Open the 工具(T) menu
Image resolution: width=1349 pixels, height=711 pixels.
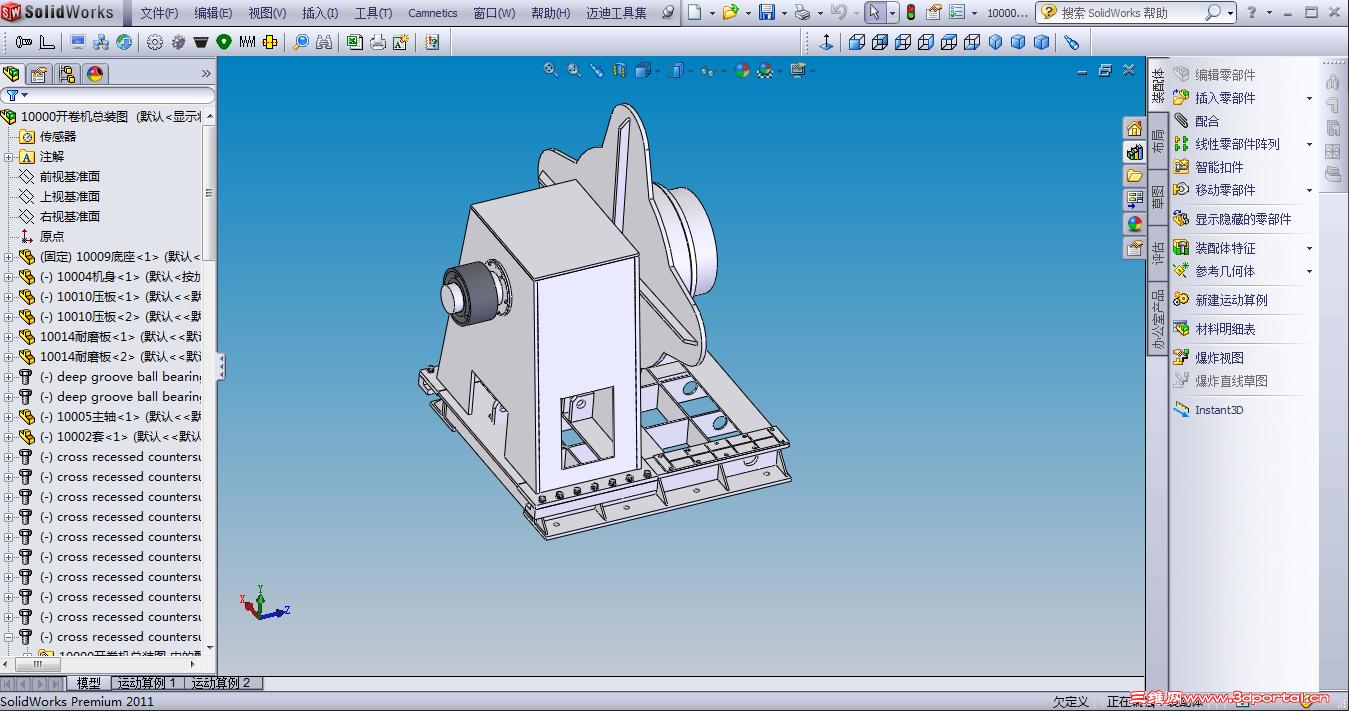pos(373,13)
